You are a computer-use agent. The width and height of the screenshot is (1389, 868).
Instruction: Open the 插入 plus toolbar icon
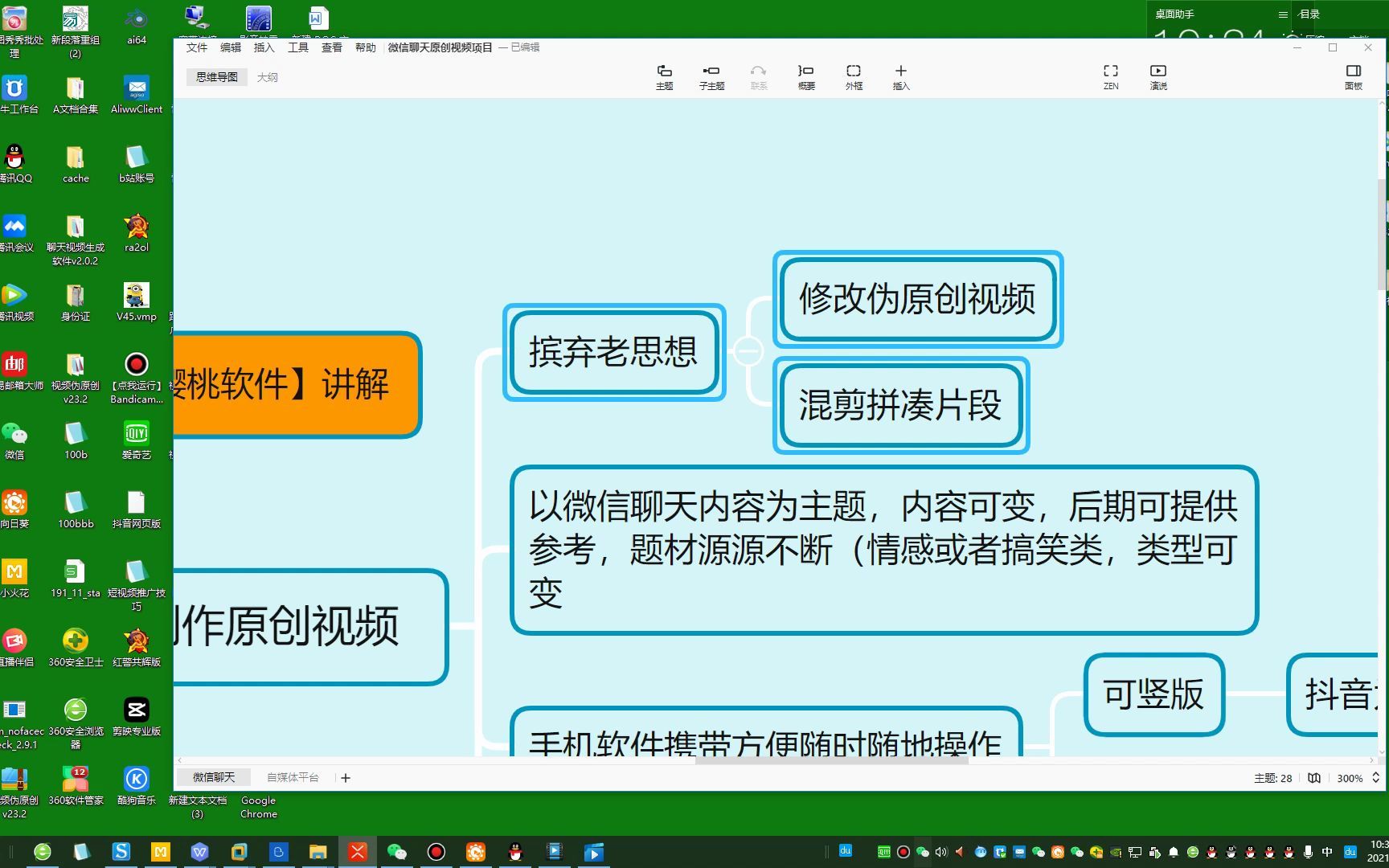click(901, 76)
